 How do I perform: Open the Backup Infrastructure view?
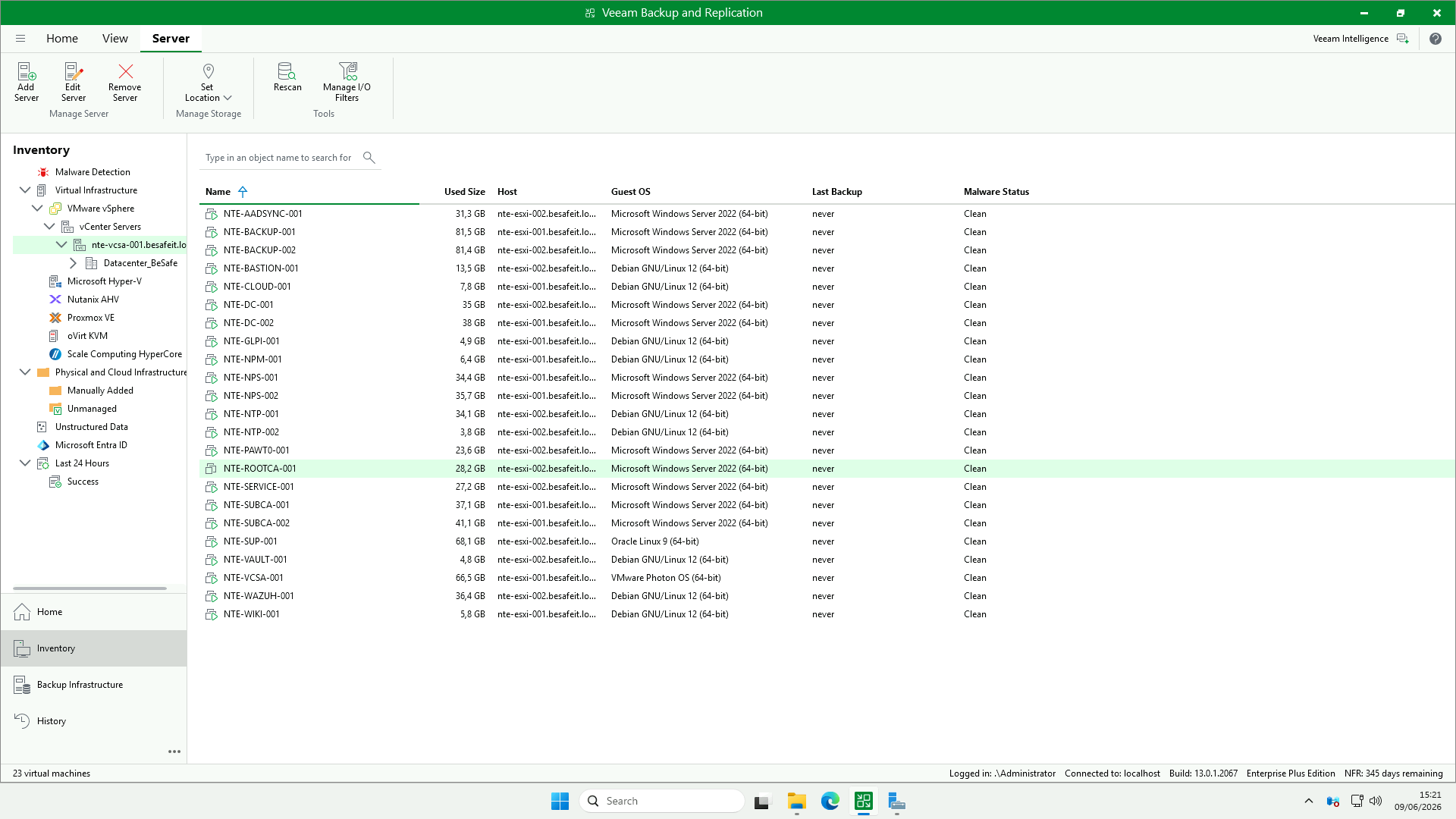click(94, 685)
